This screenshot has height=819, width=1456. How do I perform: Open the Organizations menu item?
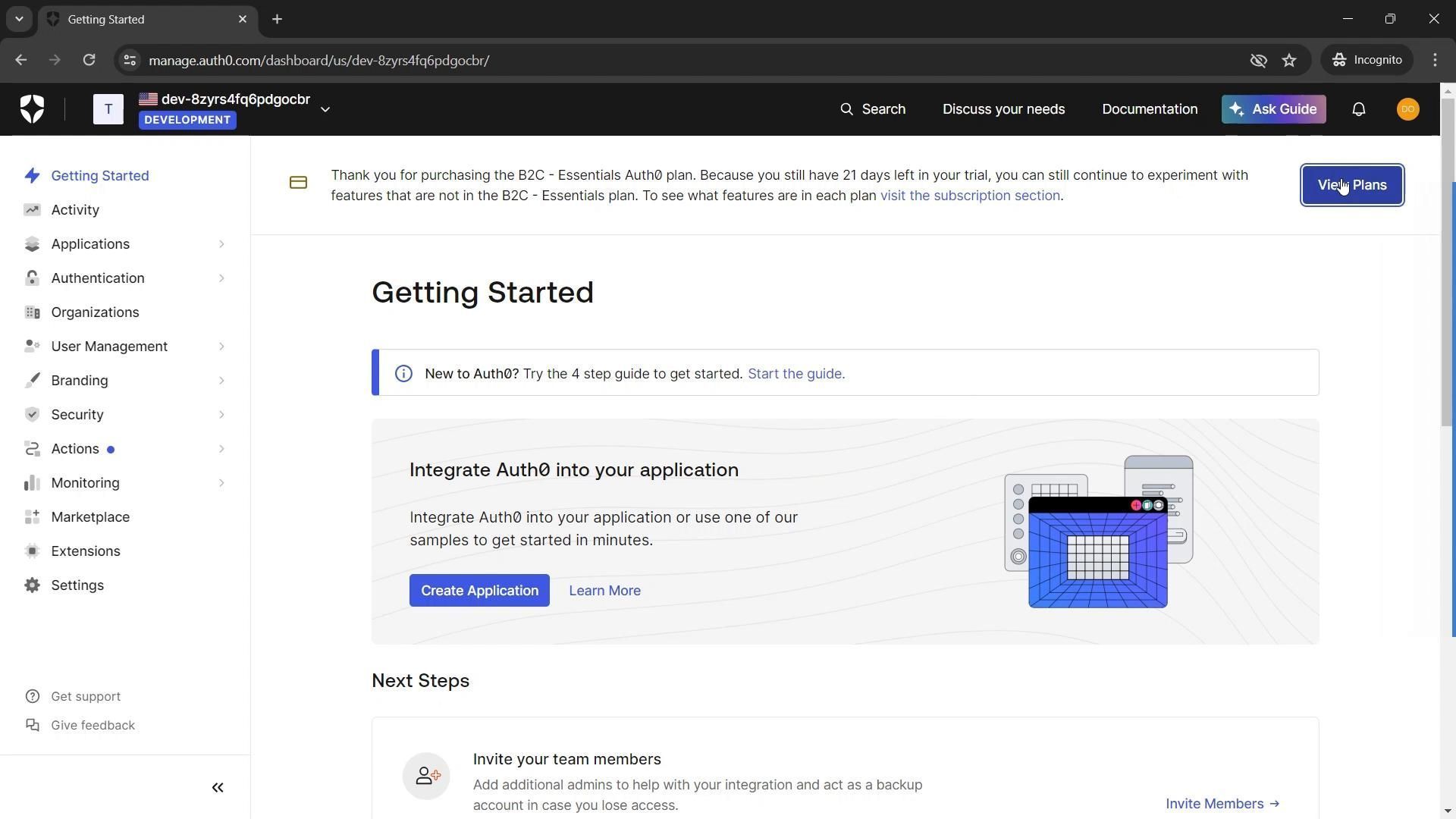(x=95, y=312)
